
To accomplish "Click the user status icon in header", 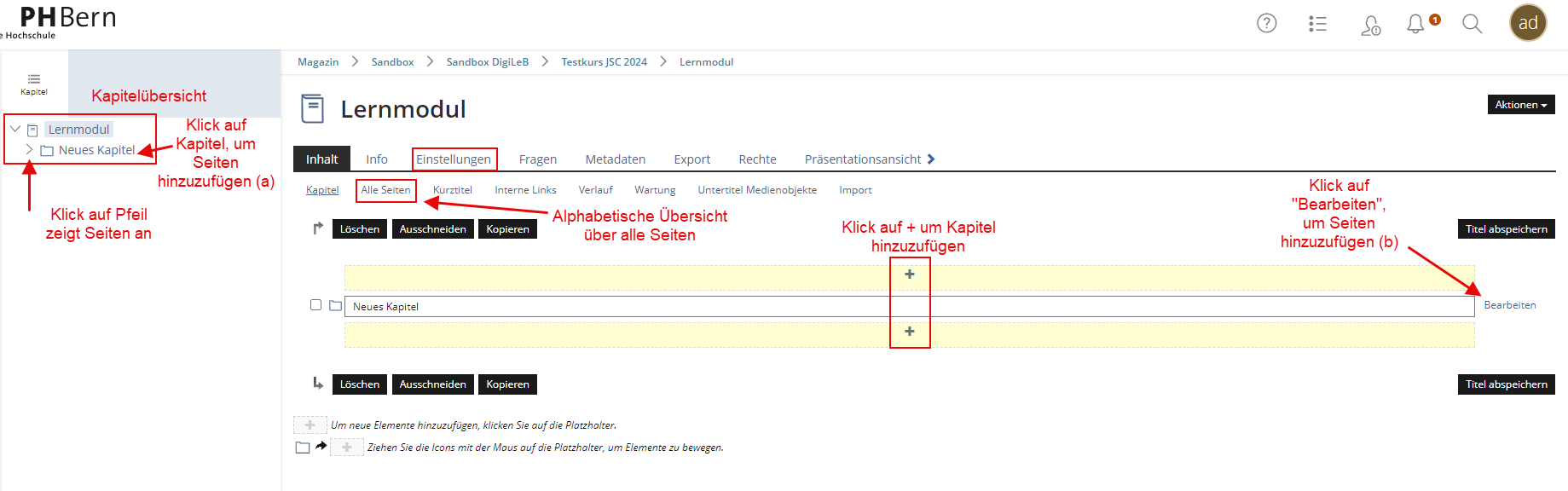I will click(x=1370, y=26).
